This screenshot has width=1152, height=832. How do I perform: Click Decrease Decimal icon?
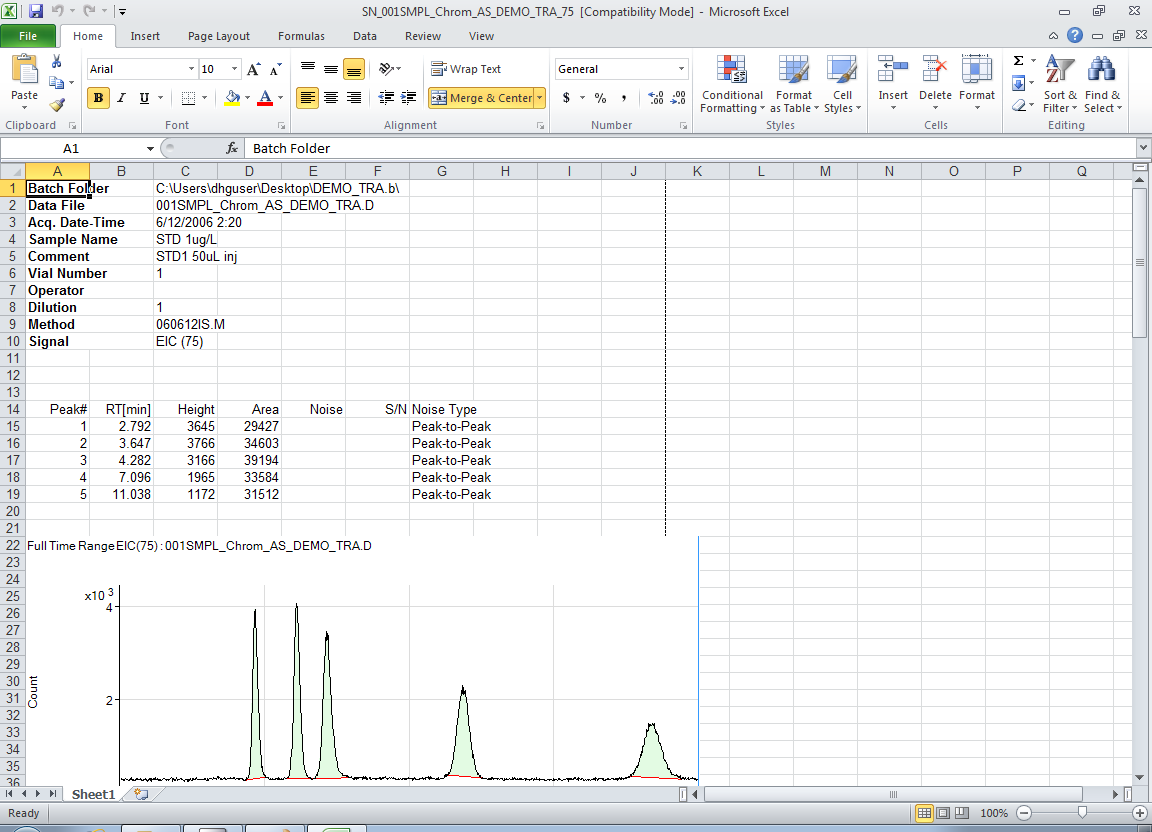pyautogui.click(x=678, y=98)
